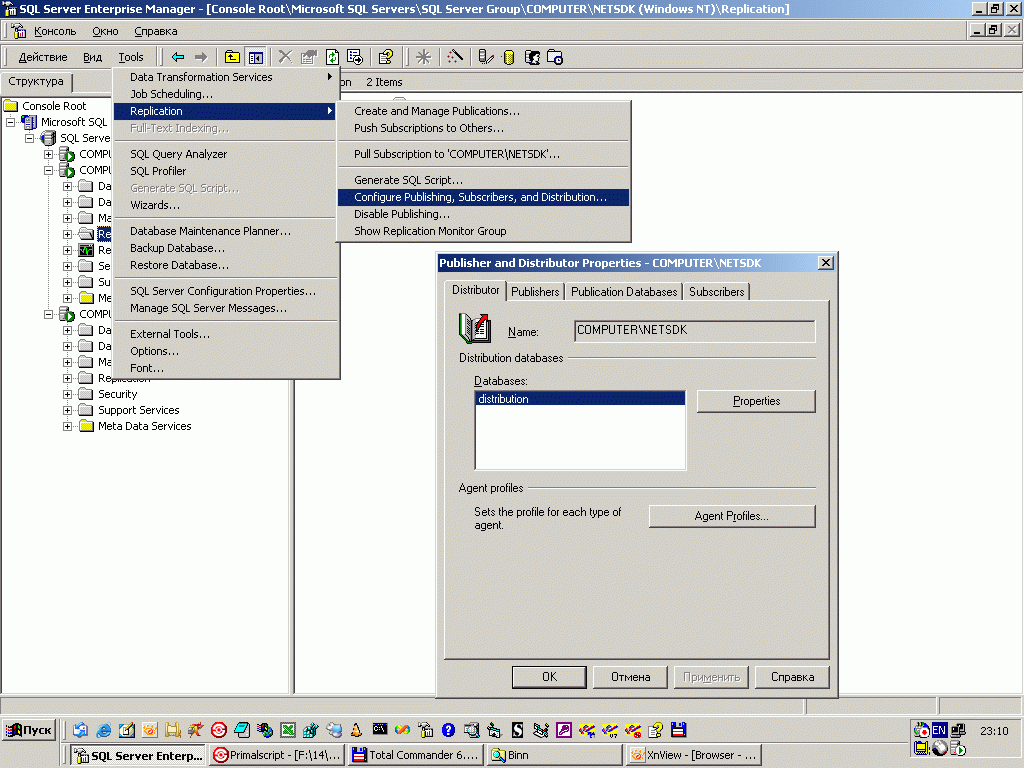Click the Security folder icon in tree
The image size is (1024, 768).
[x=86, y=394]
